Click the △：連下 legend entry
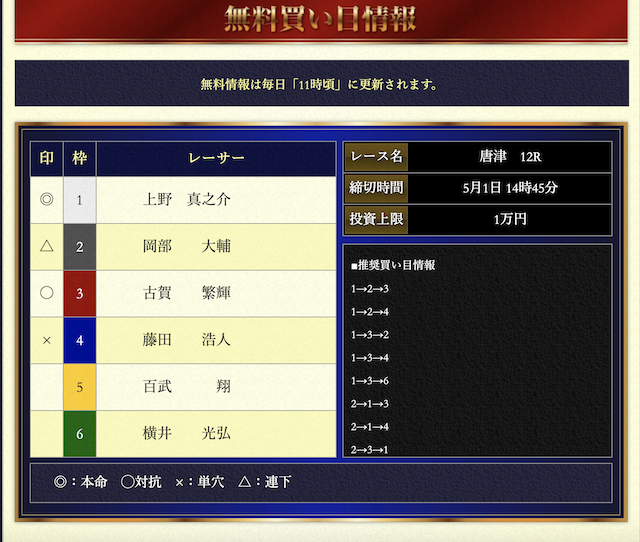Viewport: 640px width, 542px height. point(264,482)
